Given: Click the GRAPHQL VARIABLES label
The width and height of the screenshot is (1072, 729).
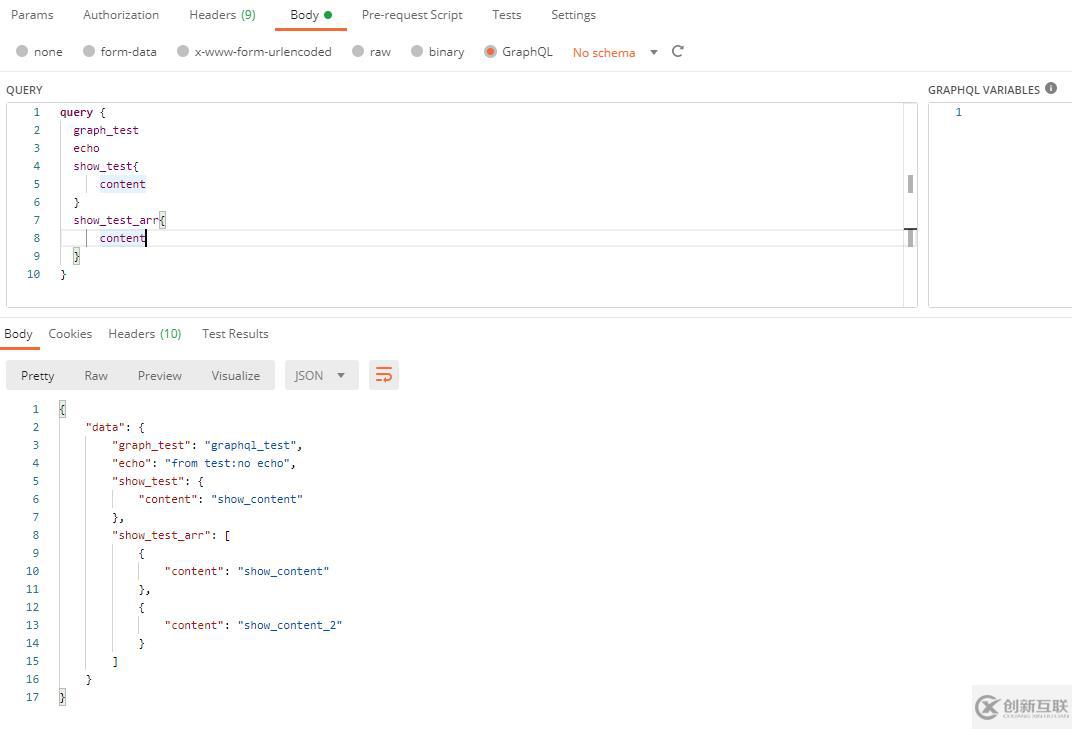Looking at the screenshot, I should [x=983, y=90].
